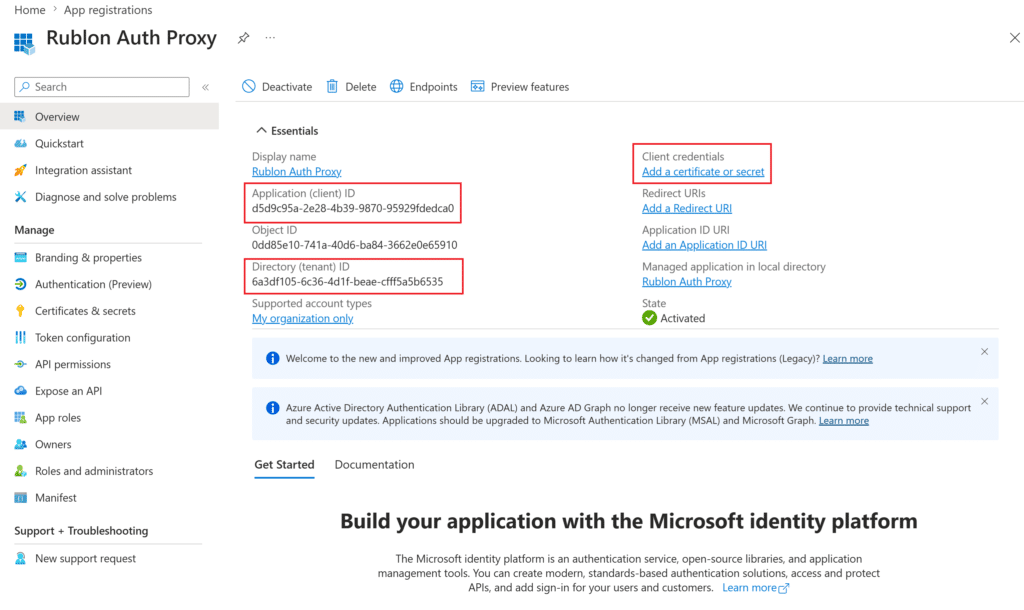1024x610 pixels.
Task: Select App roles menu label
Action: click(58, 417)
